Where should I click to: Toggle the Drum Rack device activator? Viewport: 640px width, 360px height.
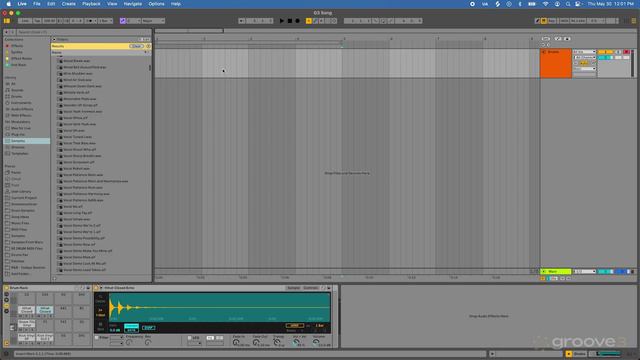pos(6,288)
